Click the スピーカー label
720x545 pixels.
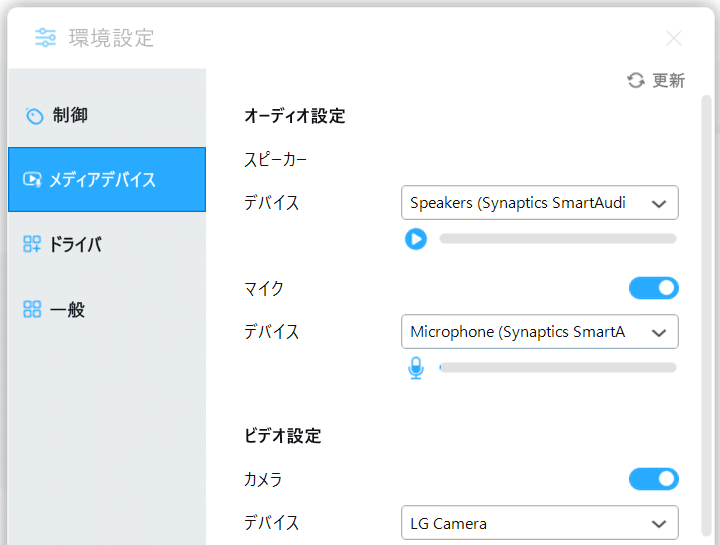tap(275, 159)
